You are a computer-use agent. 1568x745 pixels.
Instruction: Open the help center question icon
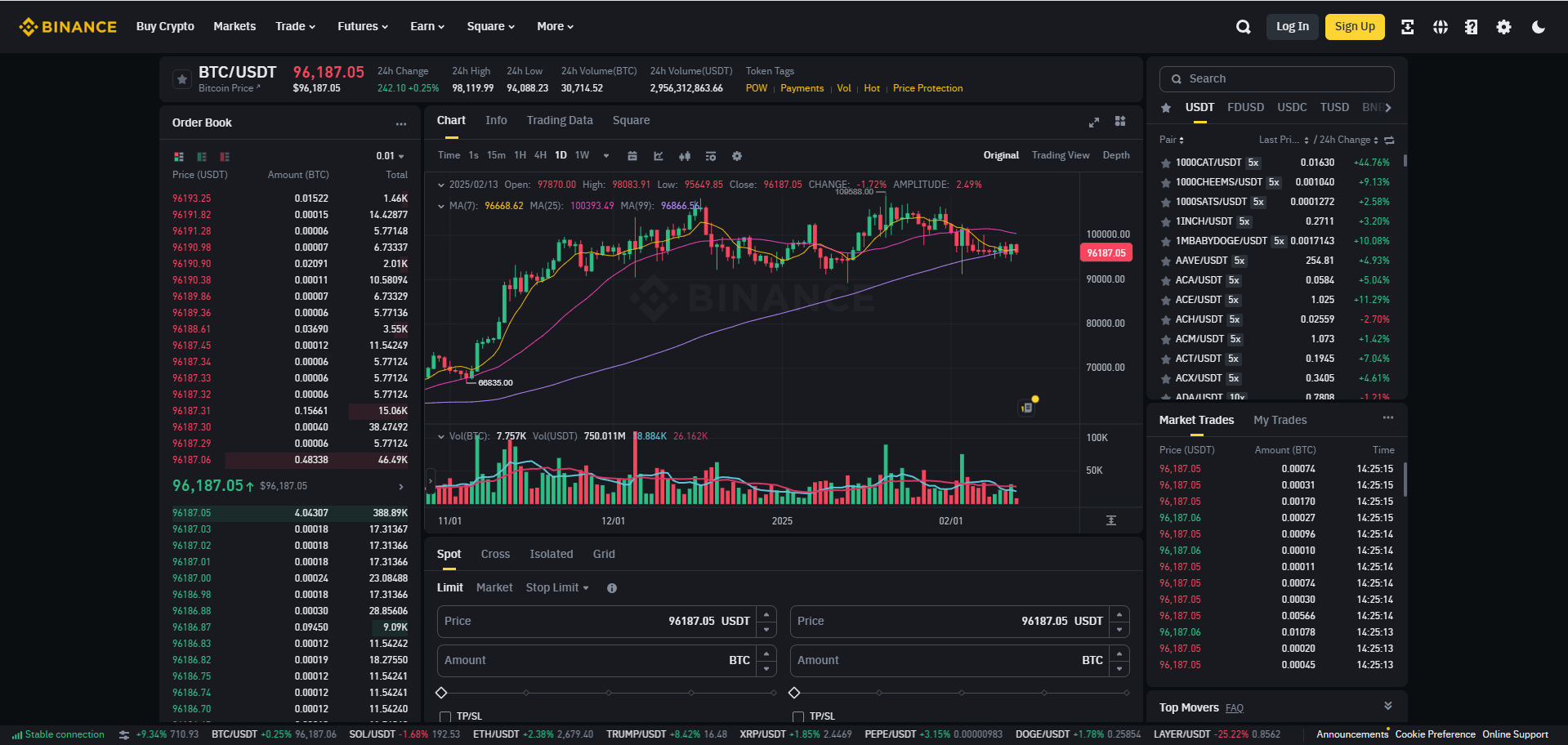1472,27
